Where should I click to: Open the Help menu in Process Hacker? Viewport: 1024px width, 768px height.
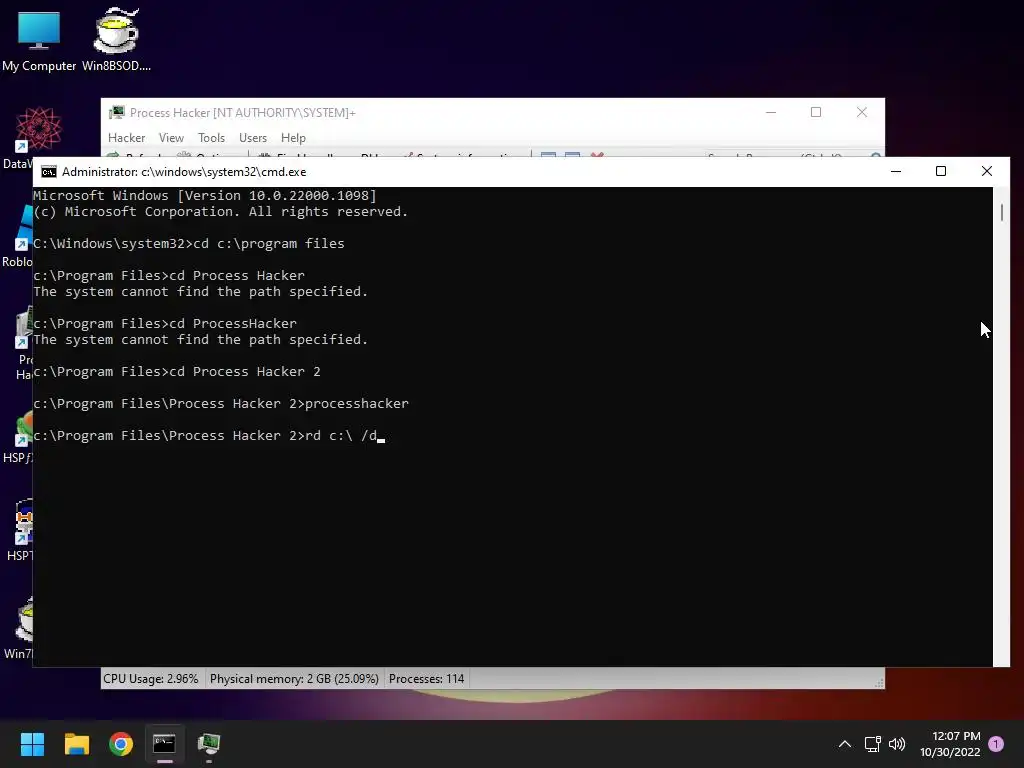[293, 138]
